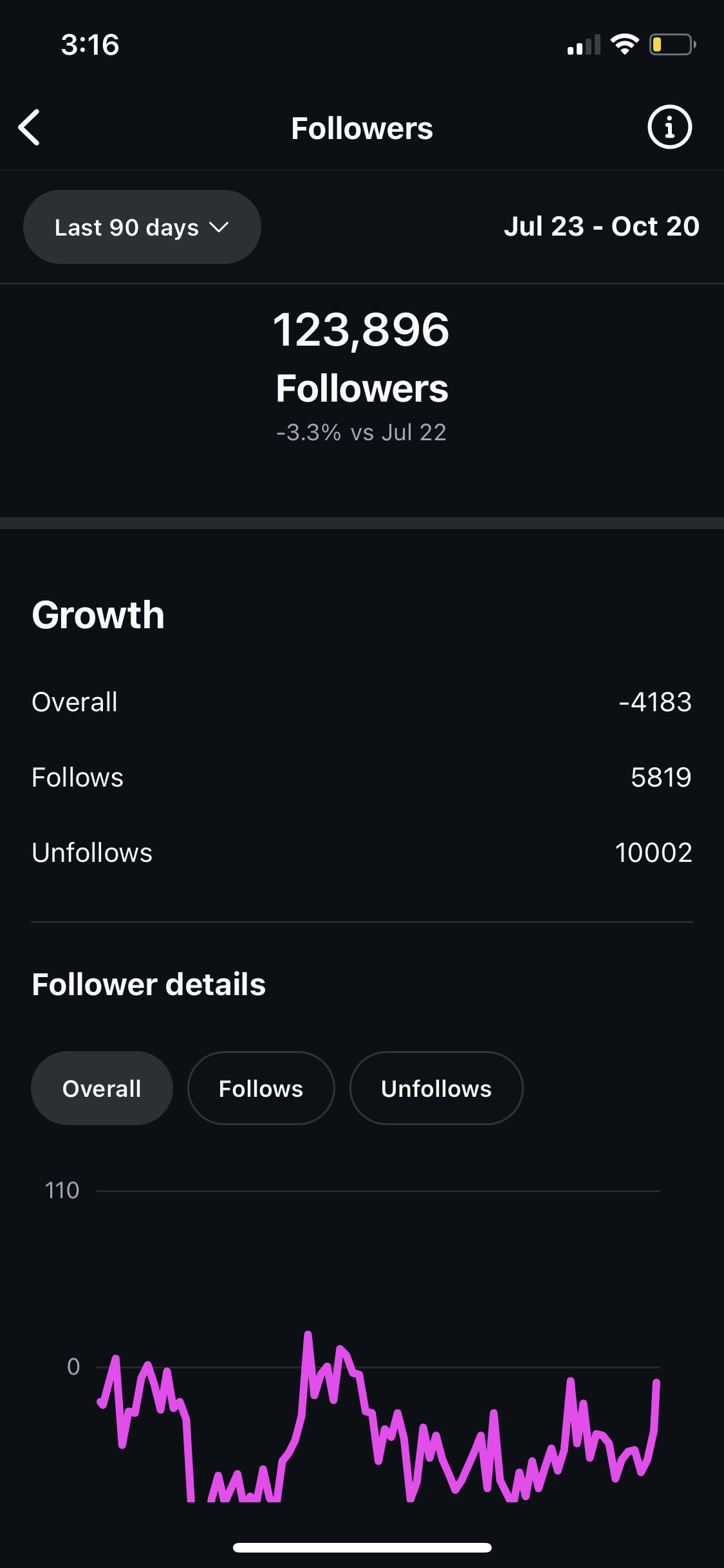Tap the cellular signal bars icon

point(583,45)
